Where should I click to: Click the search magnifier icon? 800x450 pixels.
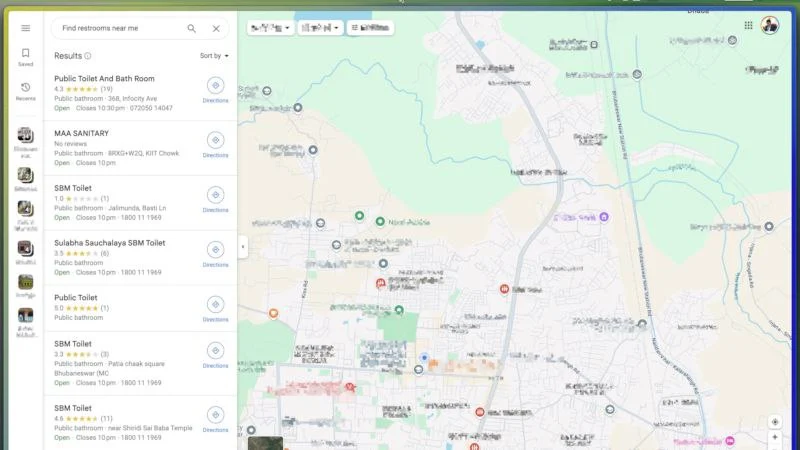(x=192, y=29)
